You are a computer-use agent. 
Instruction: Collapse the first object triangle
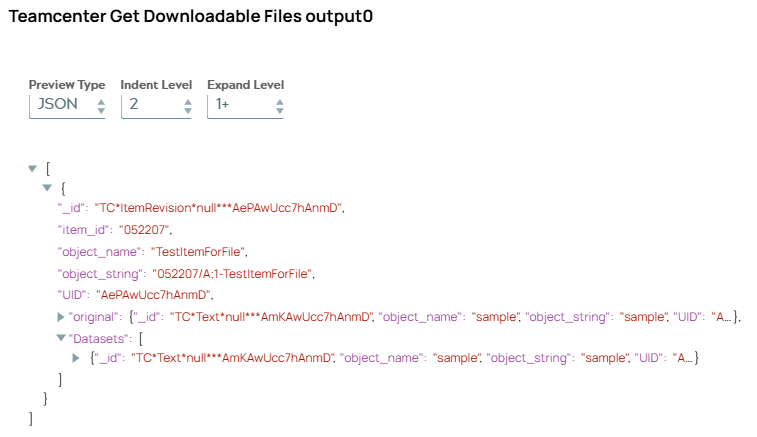tap(47, 187)
